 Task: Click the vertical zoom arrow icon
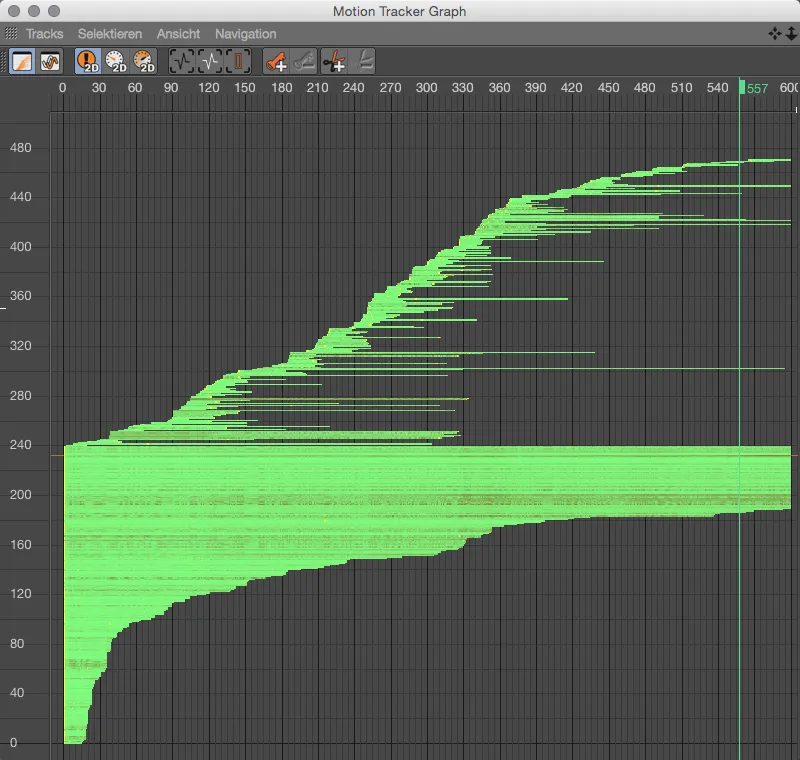pos(791,34)
